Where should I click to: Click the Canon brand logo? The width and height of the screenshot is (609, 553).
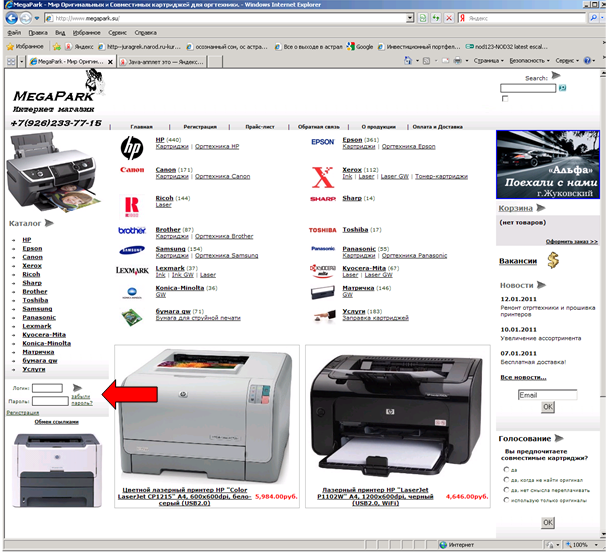132,170
